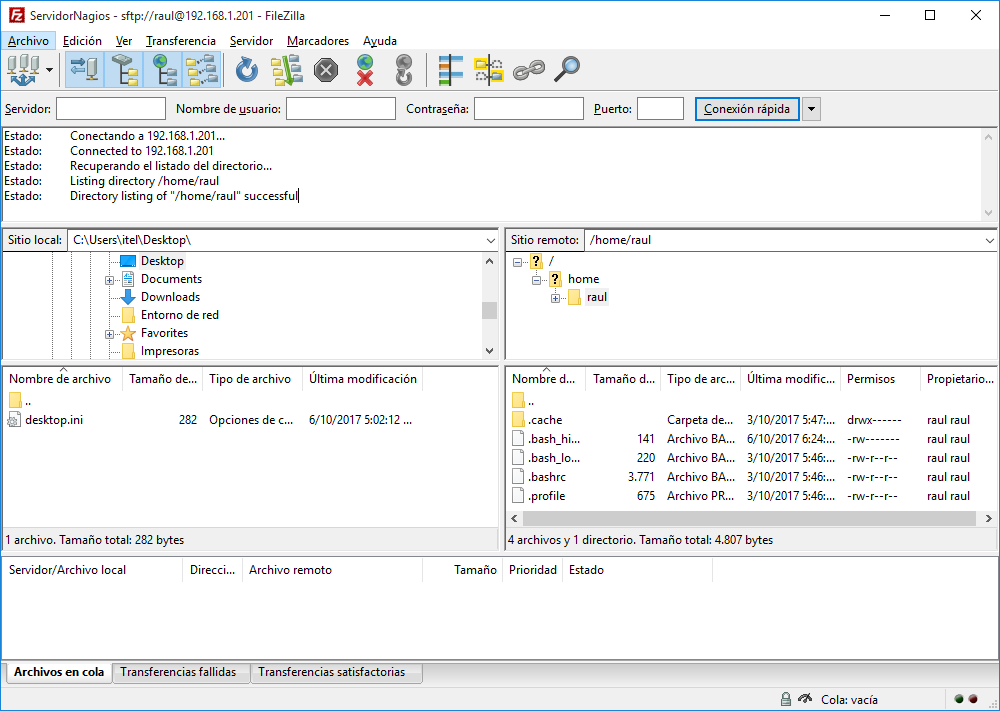Select Desktop in local tree

tap(162, 261)
